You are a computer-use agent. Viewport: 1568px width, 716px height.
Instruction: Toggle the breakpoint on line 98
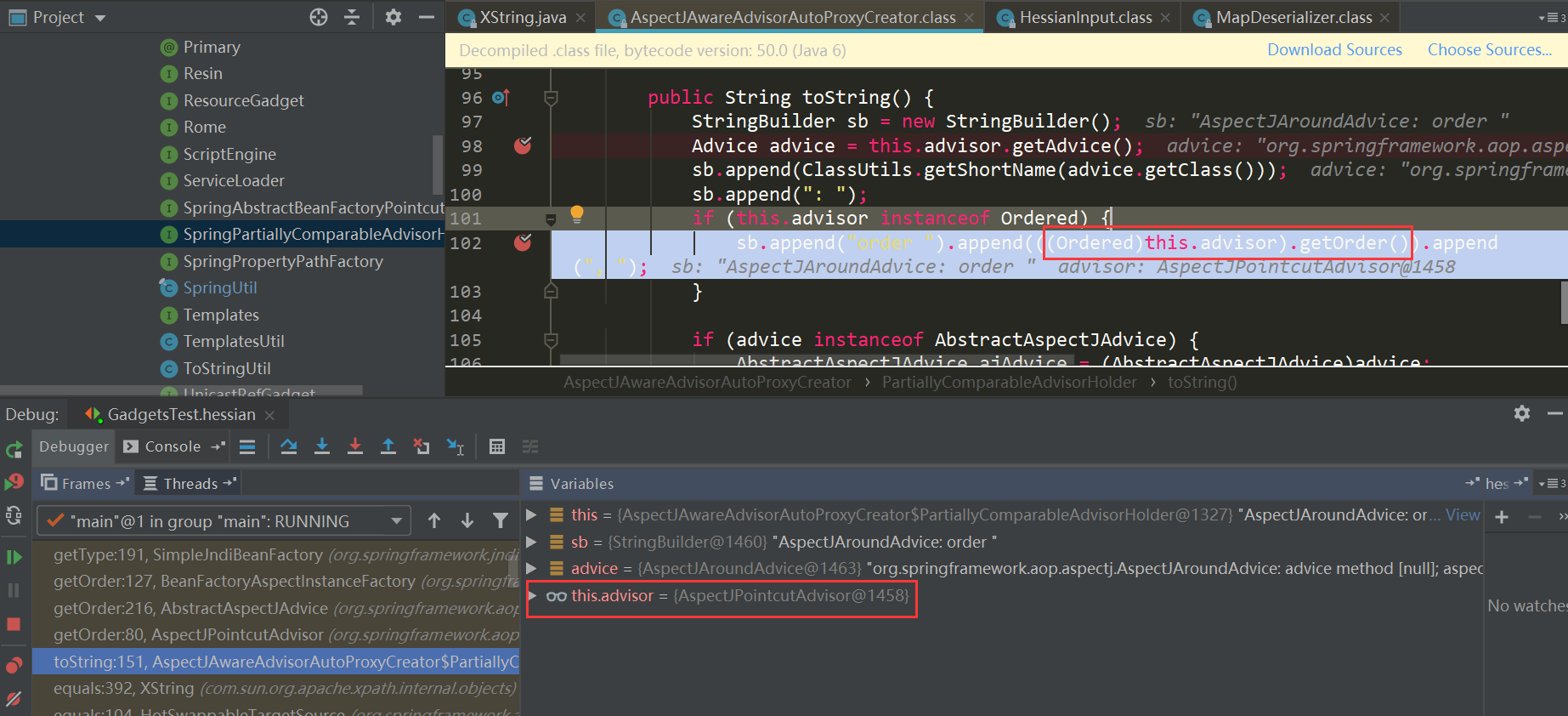coord(523,146)
